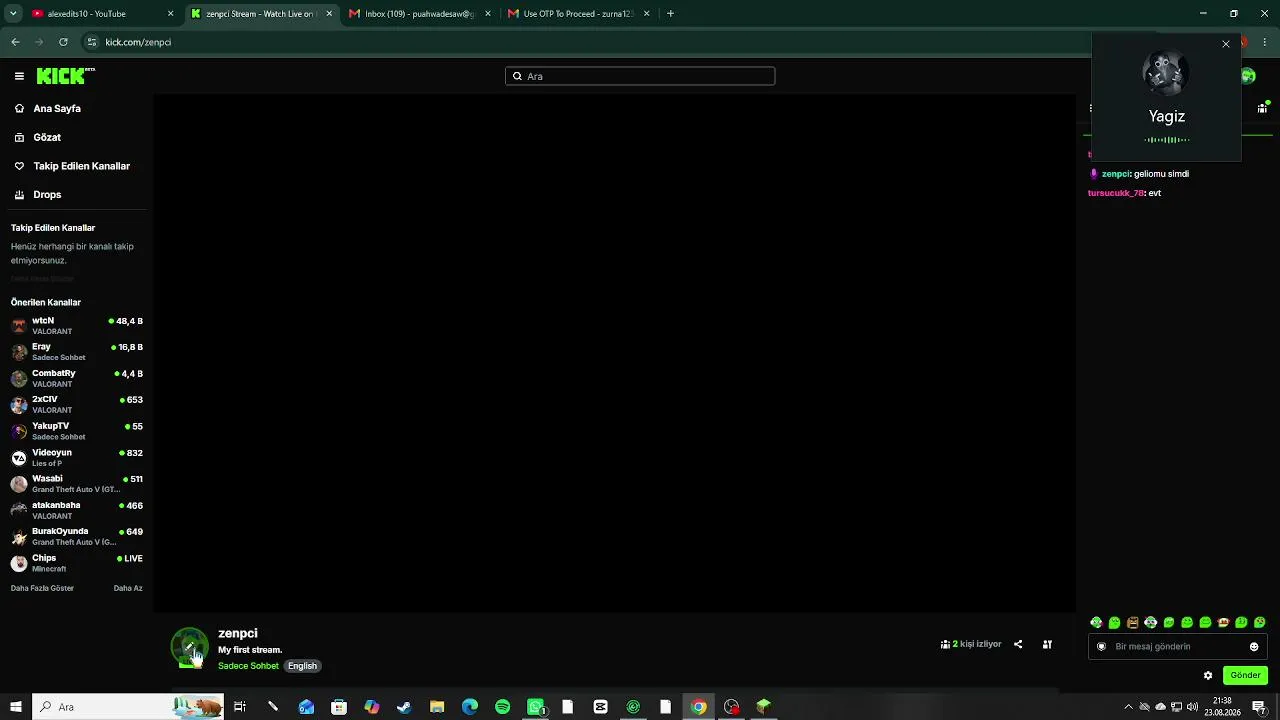1280x720 pixels.
Task: Open Eray recommended channel
Action: [77, 352]
